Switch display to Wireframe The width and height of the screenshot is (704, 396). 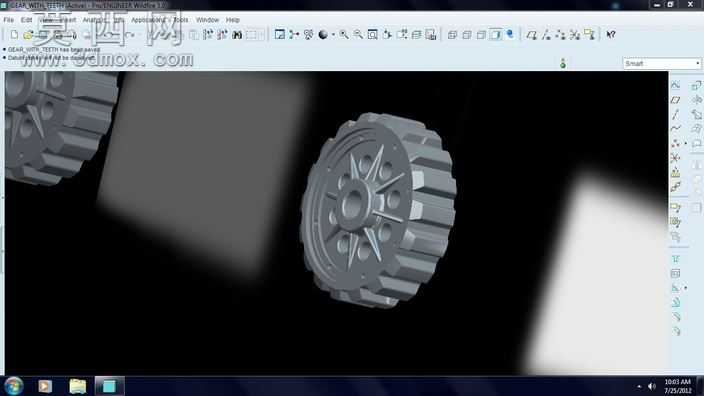tap(452, 35)
